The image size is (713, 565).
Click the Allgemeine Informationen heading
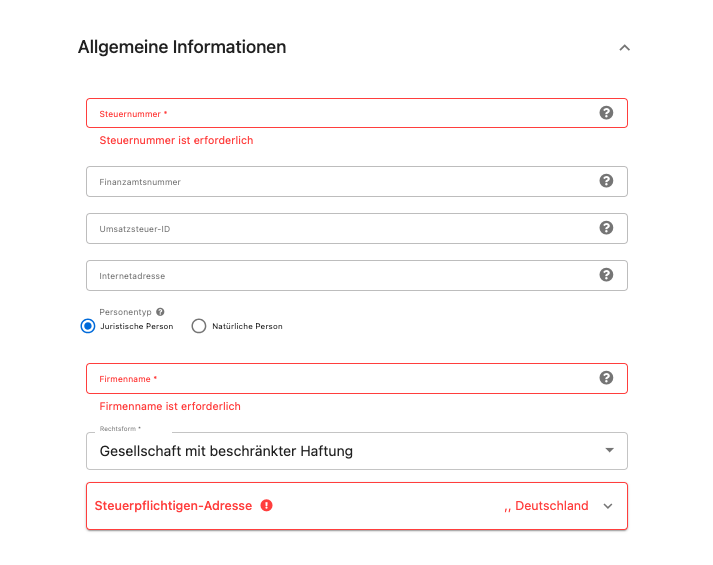point(182,47)
